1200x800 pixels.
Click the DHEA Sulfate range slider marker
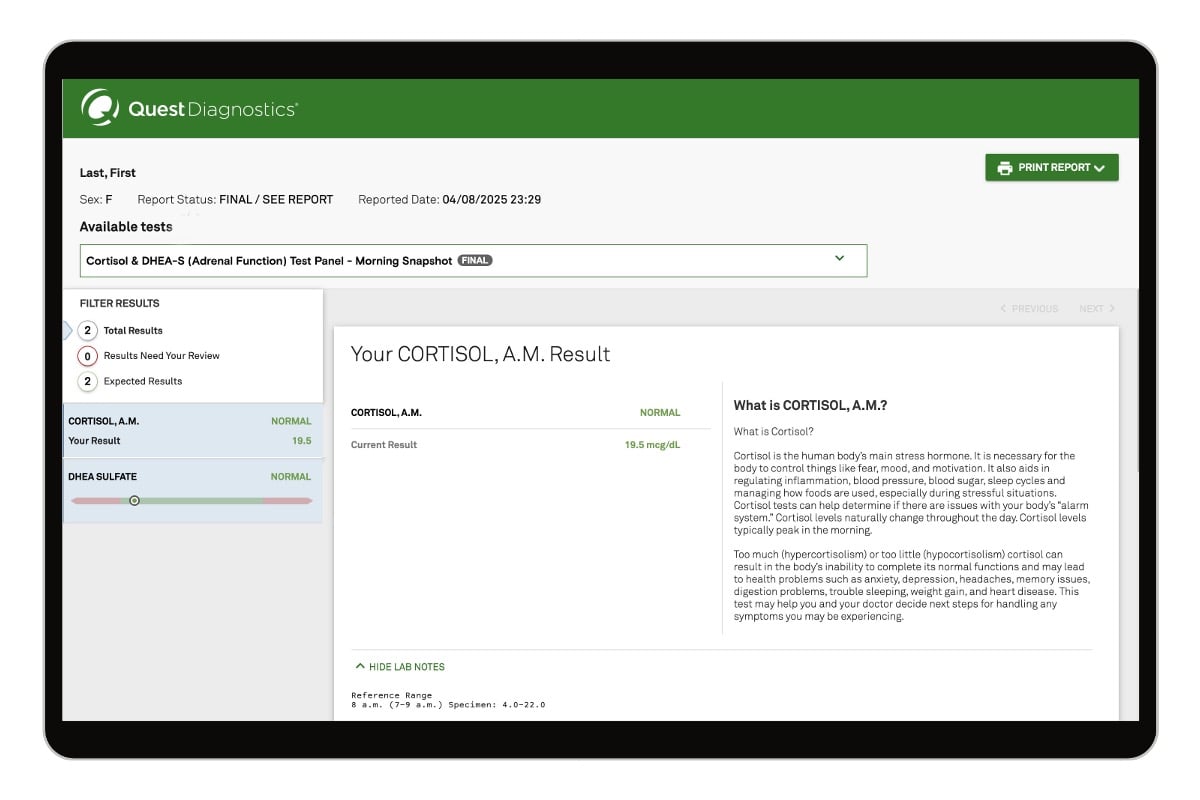pyautogui.click(x=135, y=501)
